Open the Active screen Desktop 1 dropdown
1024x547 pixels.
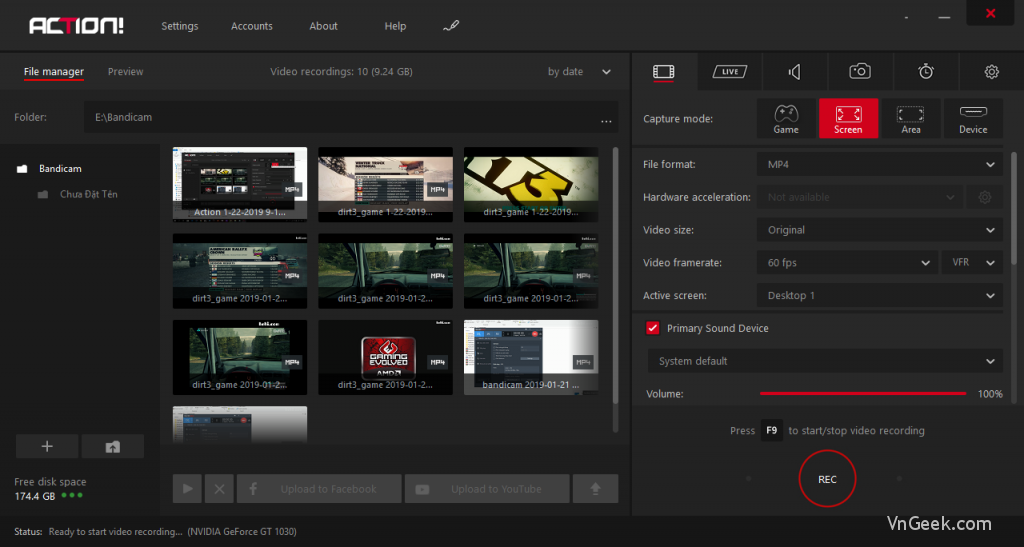pos(880,296)
